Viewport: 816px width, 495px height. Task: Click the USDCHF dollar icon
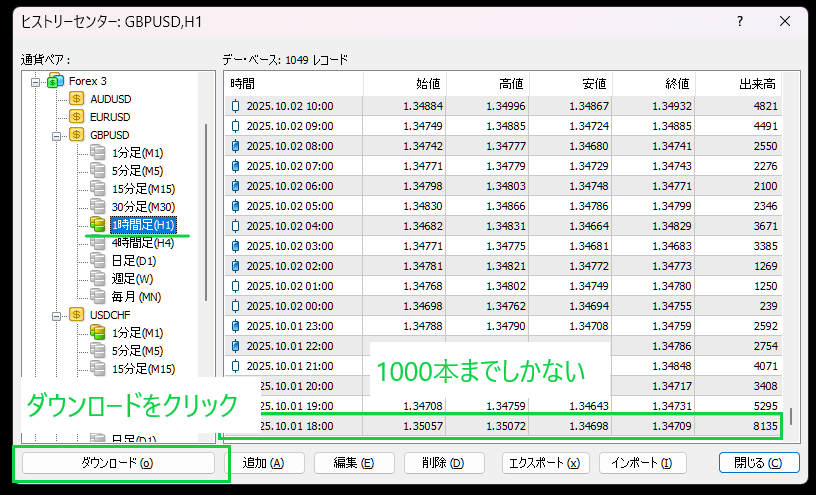[77, 314]
